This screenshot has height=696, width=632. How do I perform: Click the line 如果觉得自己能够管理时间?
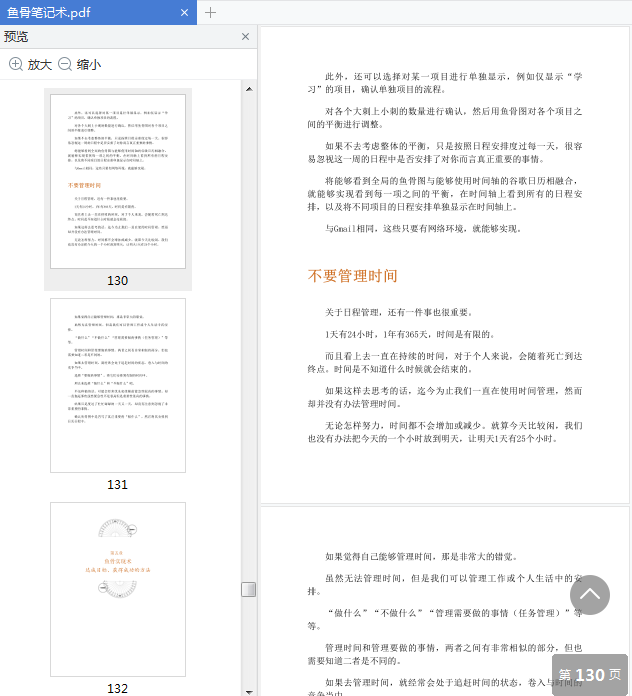point(421,557)
